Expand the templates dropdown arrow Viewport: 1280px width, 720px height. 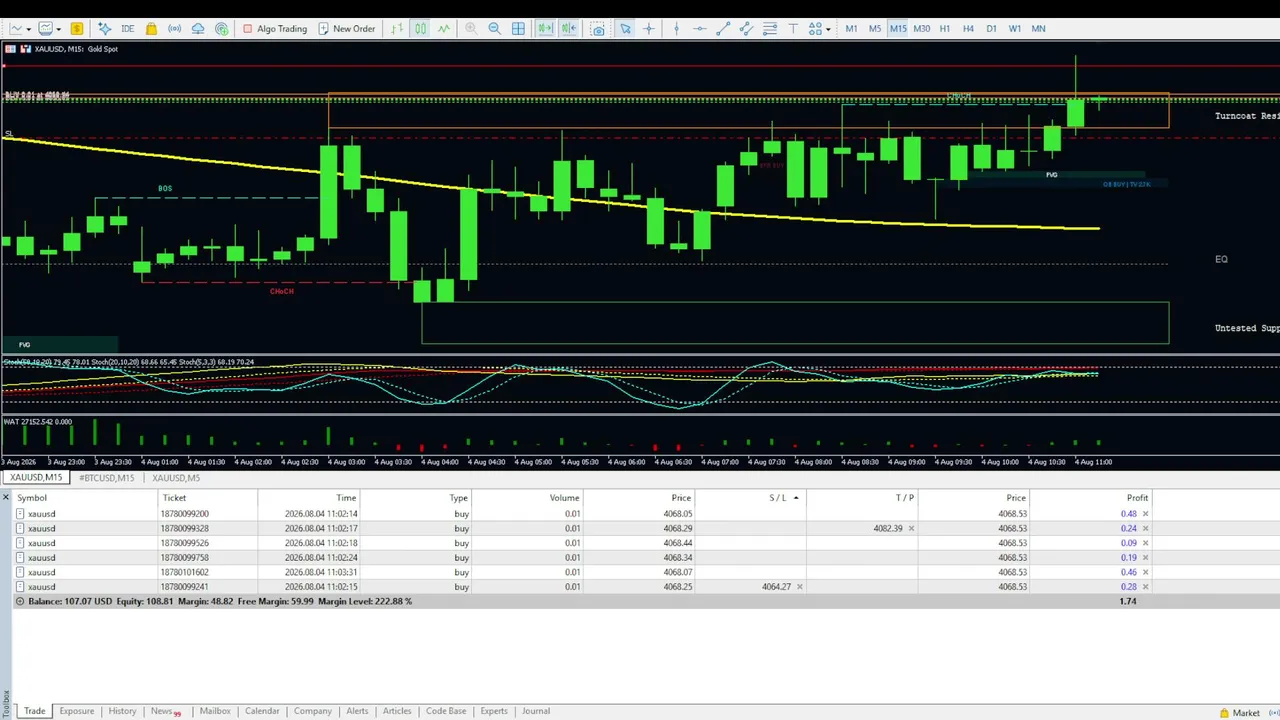(x=58, y=29)
